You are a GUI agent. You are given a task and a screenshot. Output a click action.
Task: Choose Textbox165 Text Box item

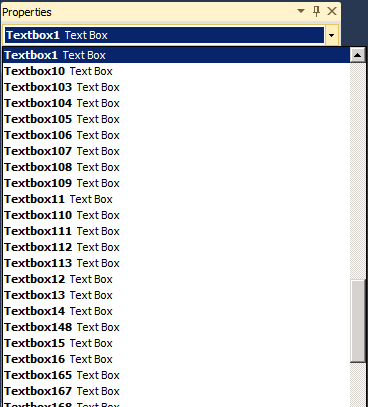[176, 375]
